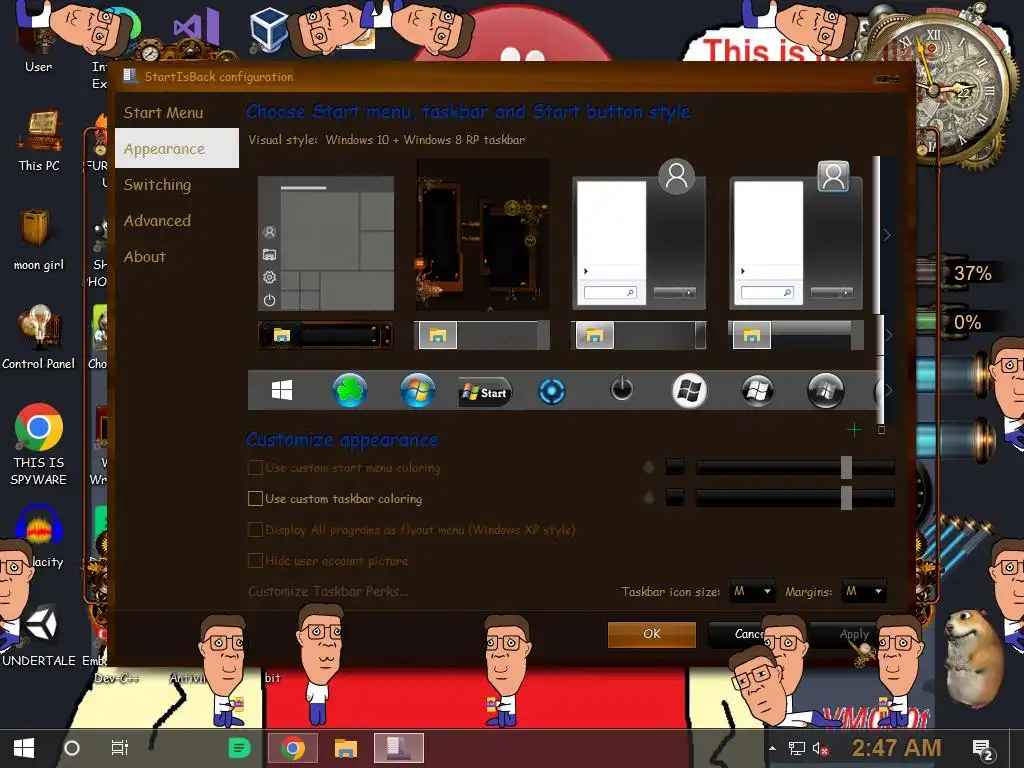The image size is (1024, 768).
Task: Click the muted volume tray icon
Action: [x=820, y=749]
